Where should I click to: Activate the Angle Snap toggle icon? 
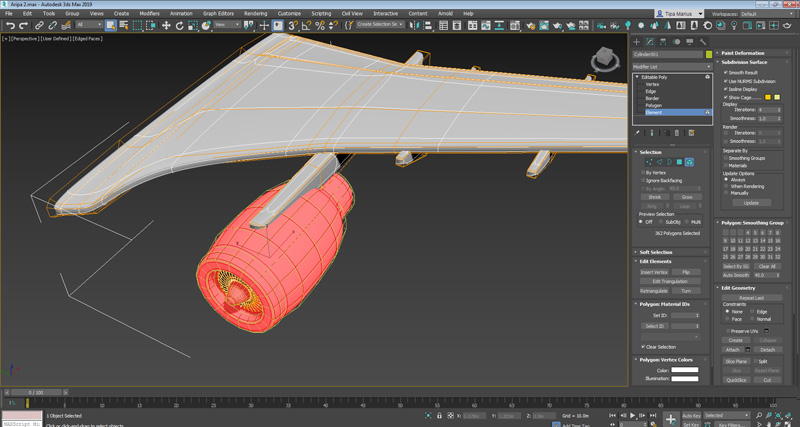click(306, 25)
